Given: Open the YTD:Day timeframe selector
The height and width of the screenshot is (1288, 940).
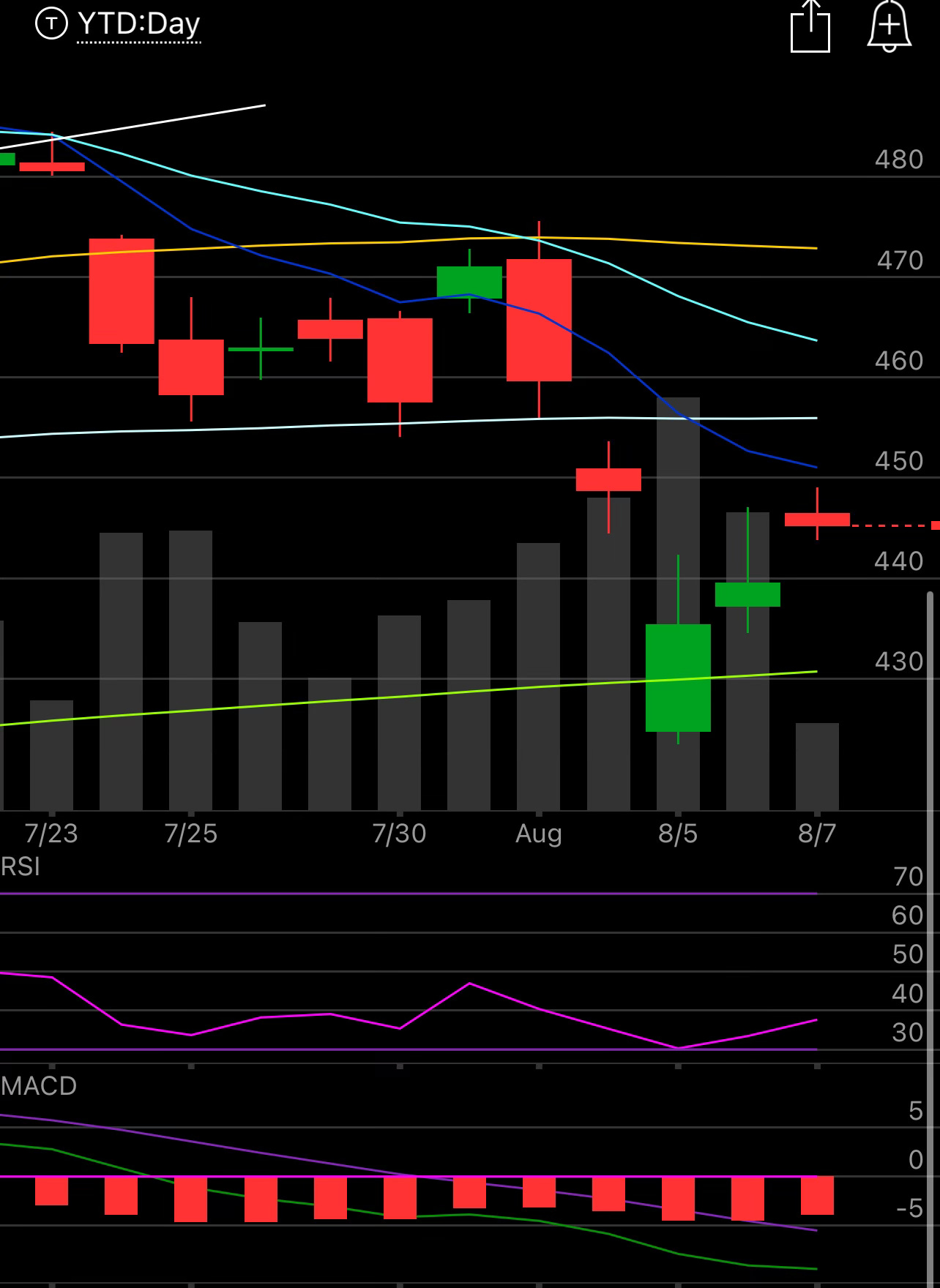Looking at the screenshot, I should [139, 24].
